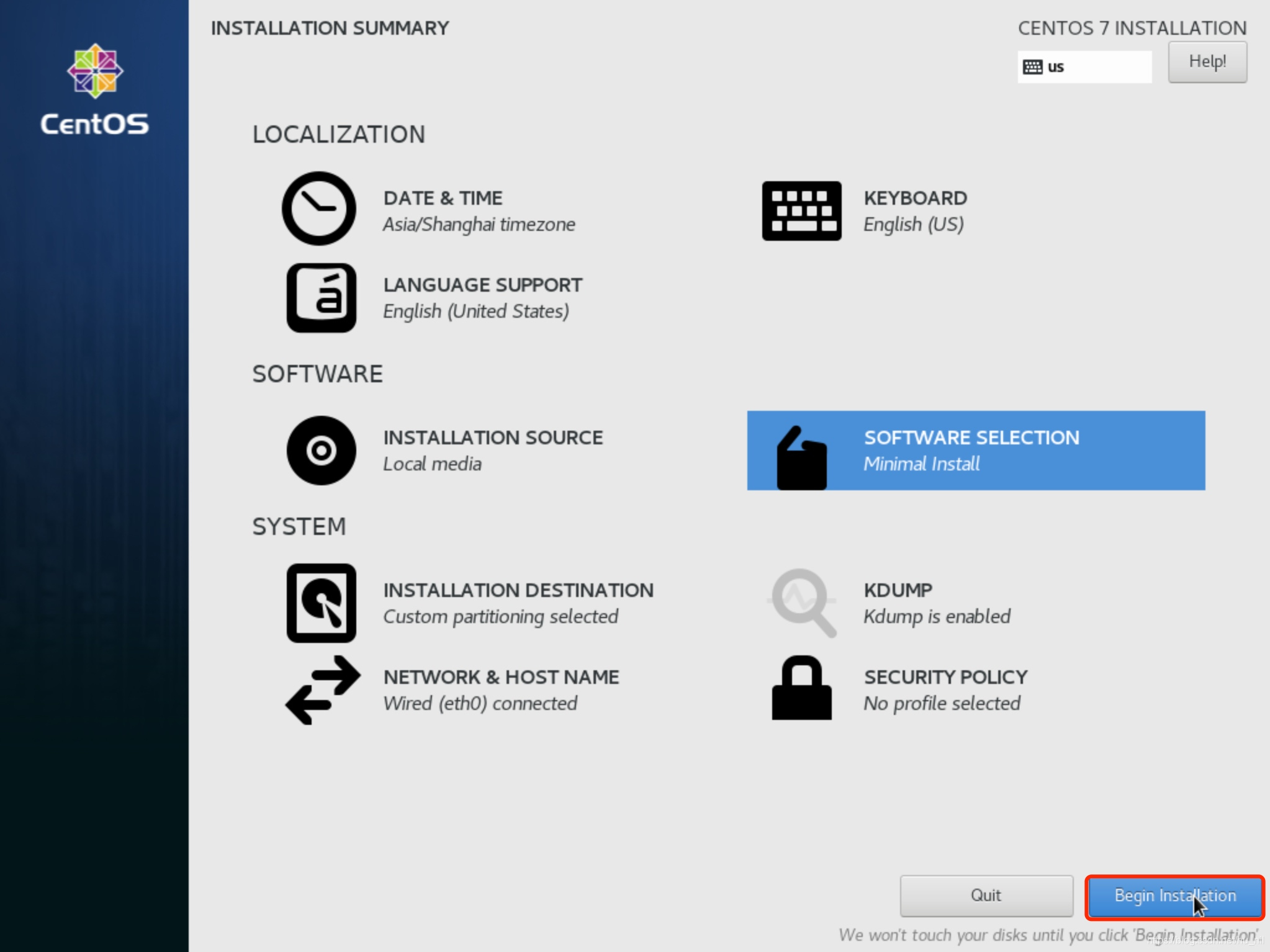This screenshot has height=952, width=1270.
Task: Open the KEYBOARD settings label
Action: pyautogui.click(x=915, y=198)
